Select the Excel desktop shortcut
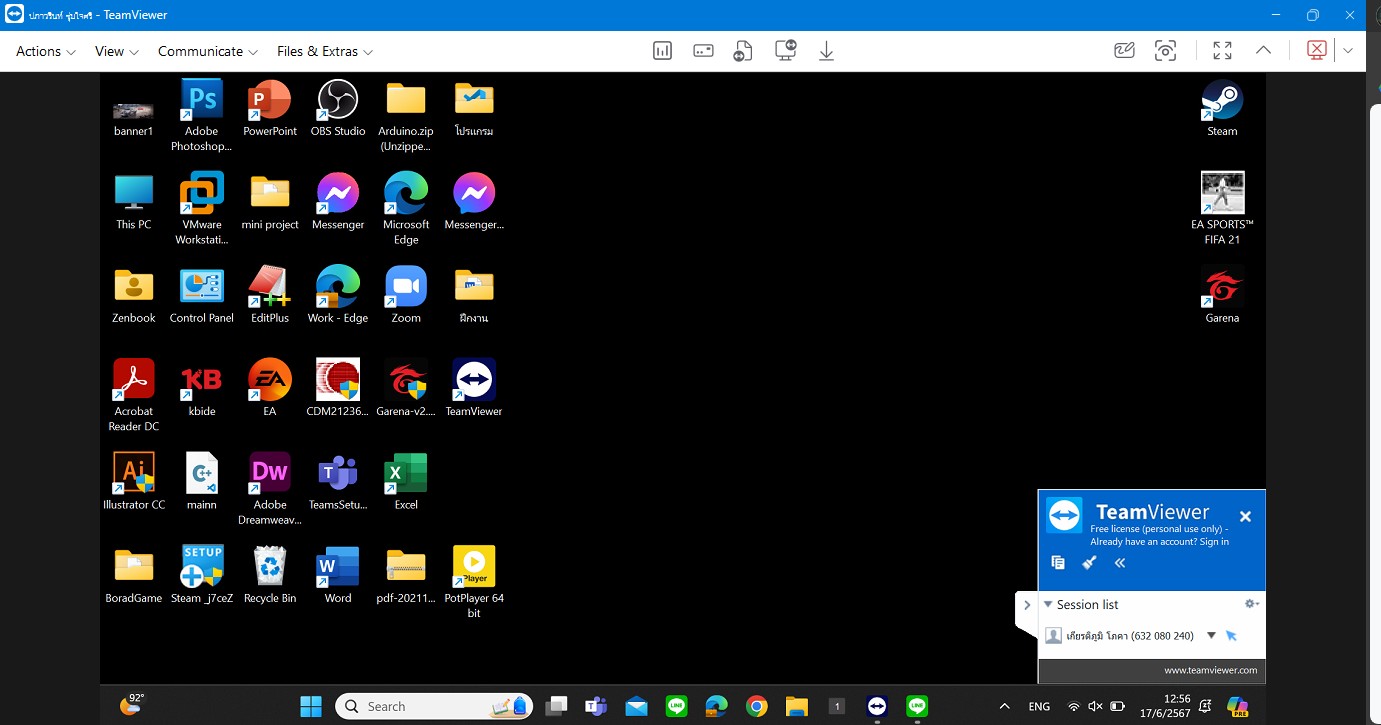 pos(406,481)
